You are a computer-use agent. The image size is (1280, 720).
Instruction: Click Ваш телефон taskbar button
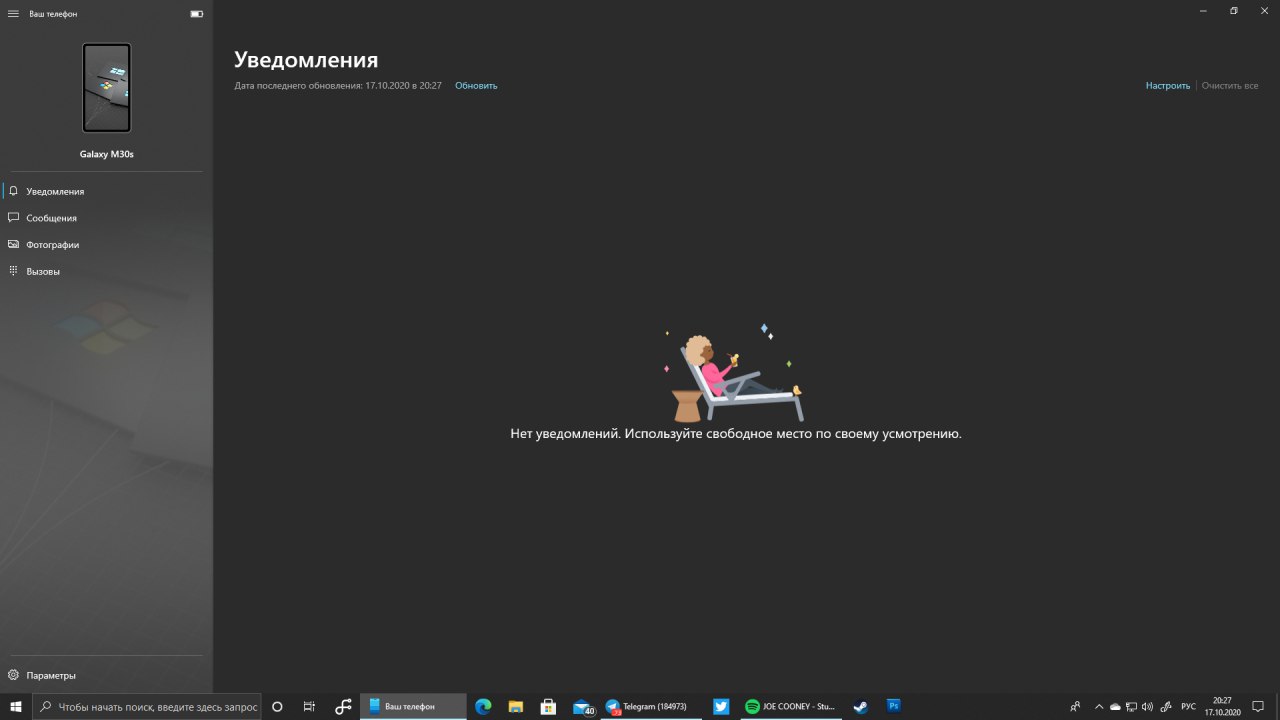(x=413, y=706)
